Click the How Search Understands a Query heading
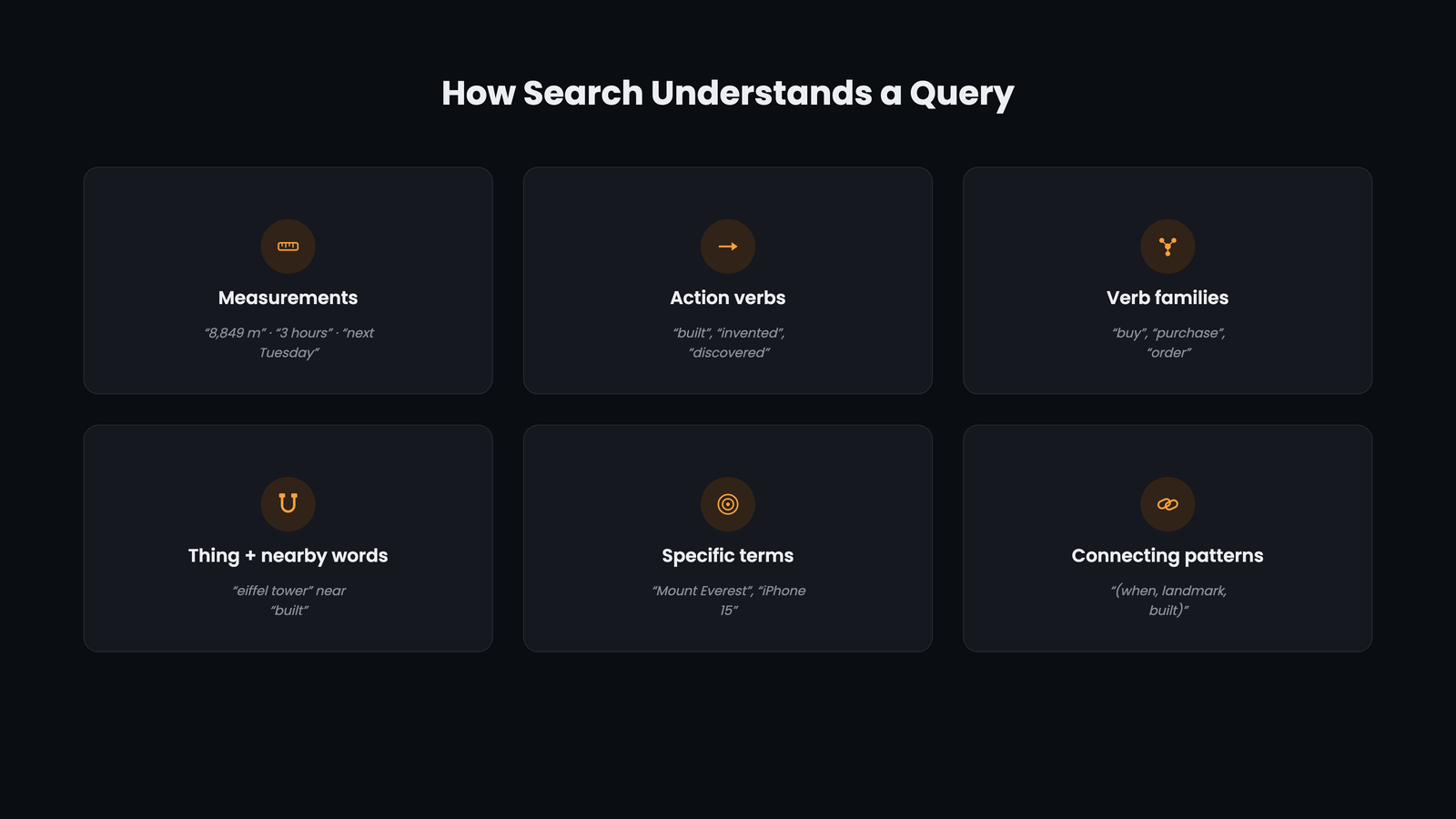 coord(728,94)
